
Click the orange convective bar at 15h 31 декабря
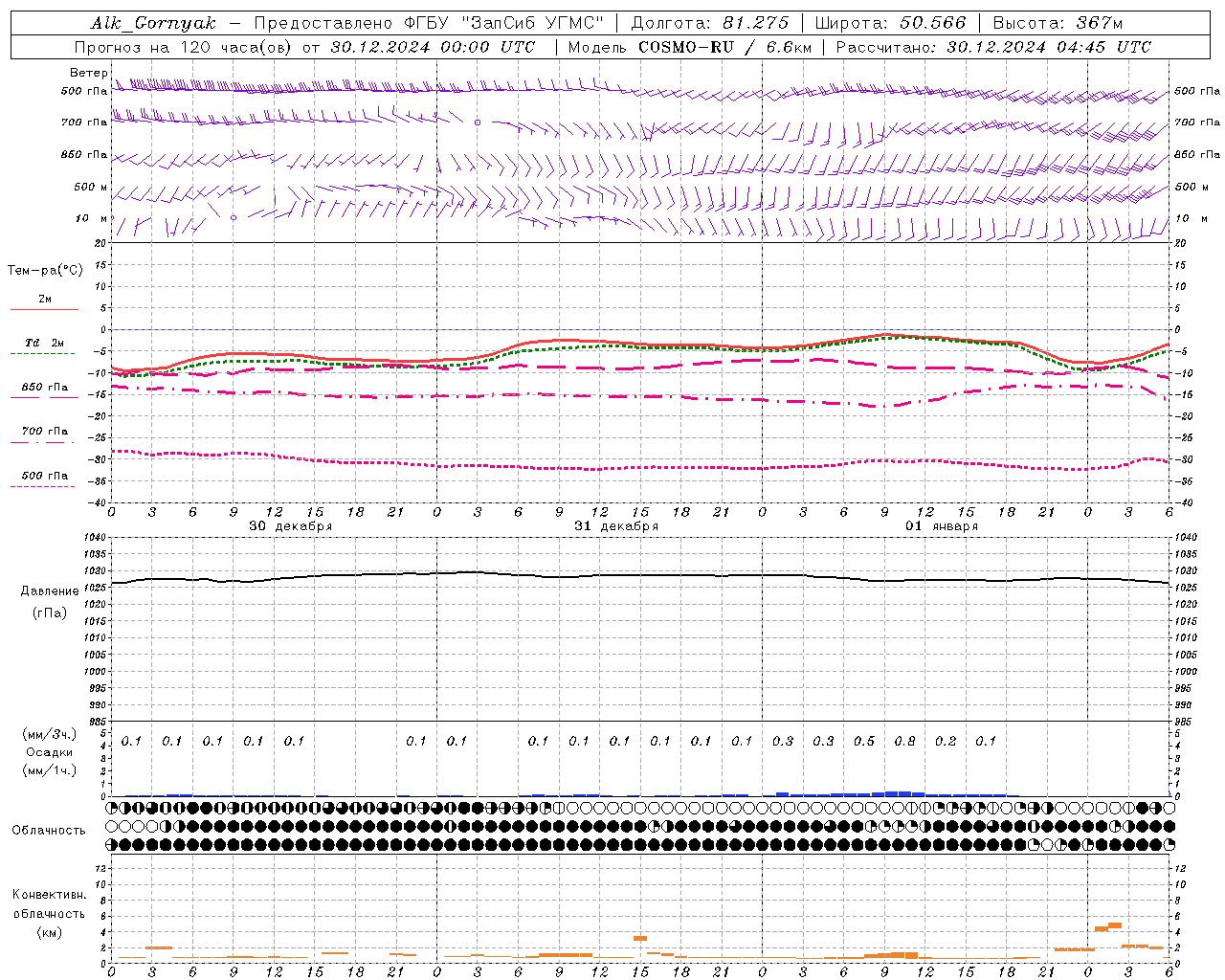pyautogui.click(x=640, y=938)
